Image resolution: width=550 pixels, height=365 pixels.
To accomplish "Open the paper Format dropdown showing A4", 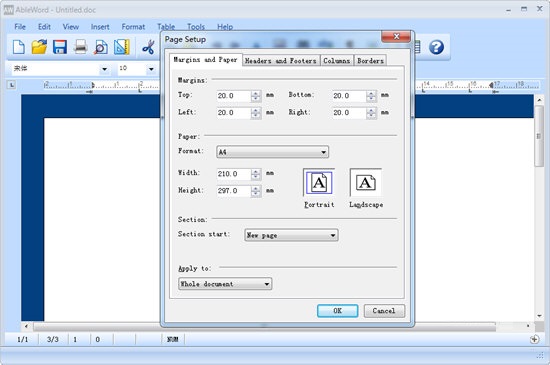I will [x=273, y=152].
